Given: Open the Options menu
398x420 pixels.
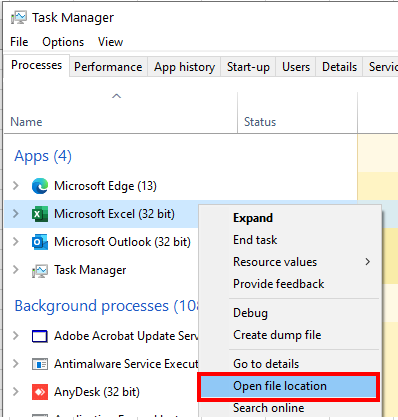Looking at the screenshot, I should pyautogui.click(x=63, y=42).
